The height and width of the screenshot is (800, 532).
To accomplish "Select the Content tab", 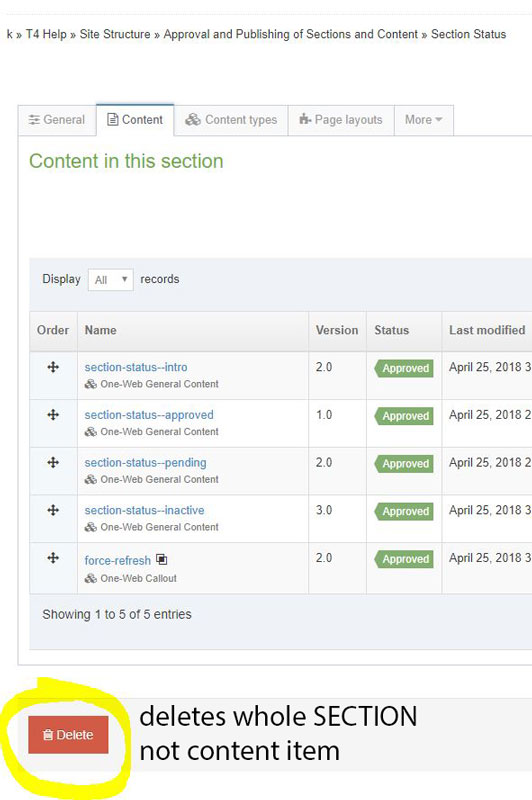I will click(135, 120).
